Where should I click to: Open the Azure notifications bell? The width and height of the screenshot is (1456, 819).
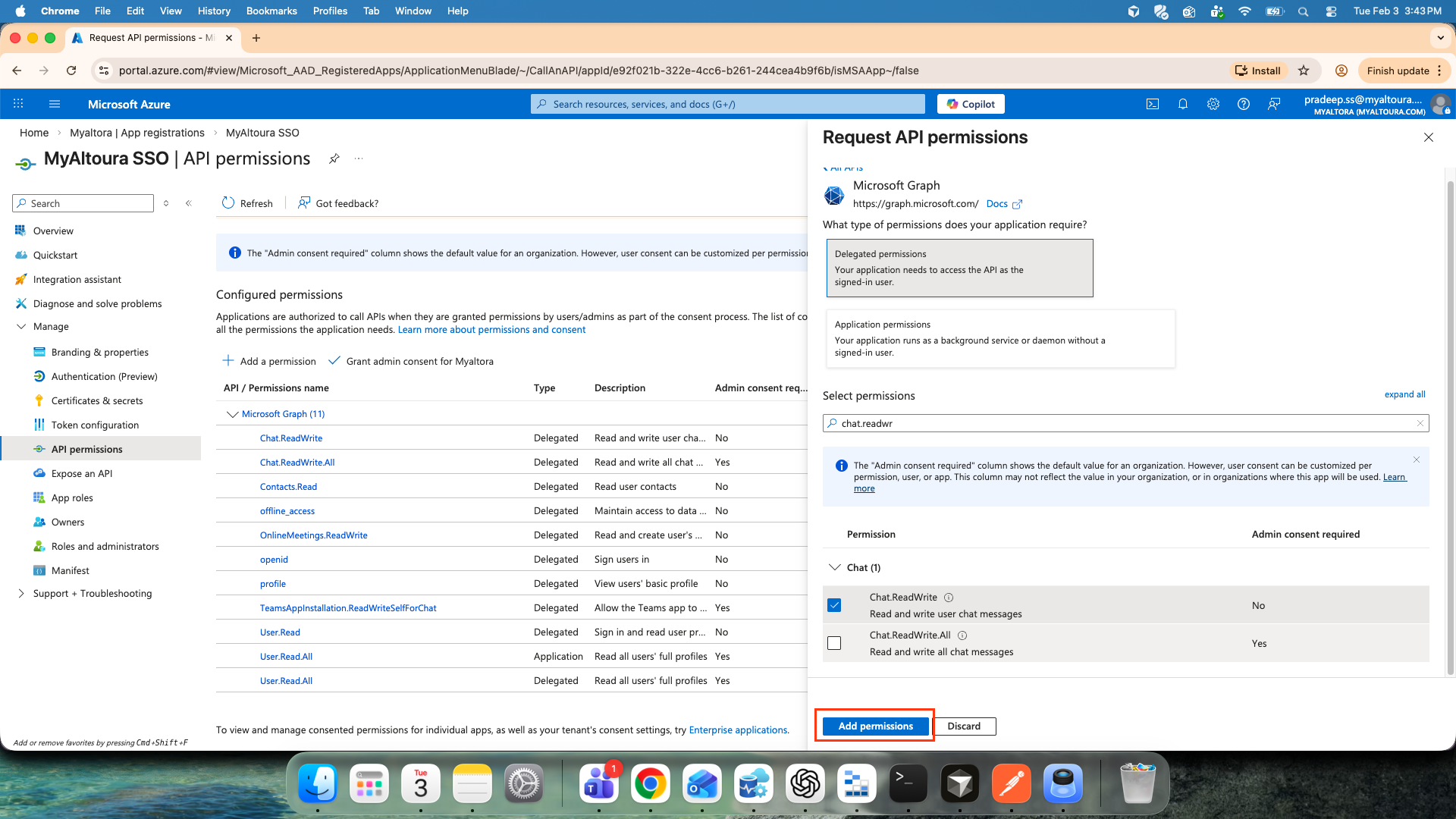pyautogui.click(x=1183, y=104)
